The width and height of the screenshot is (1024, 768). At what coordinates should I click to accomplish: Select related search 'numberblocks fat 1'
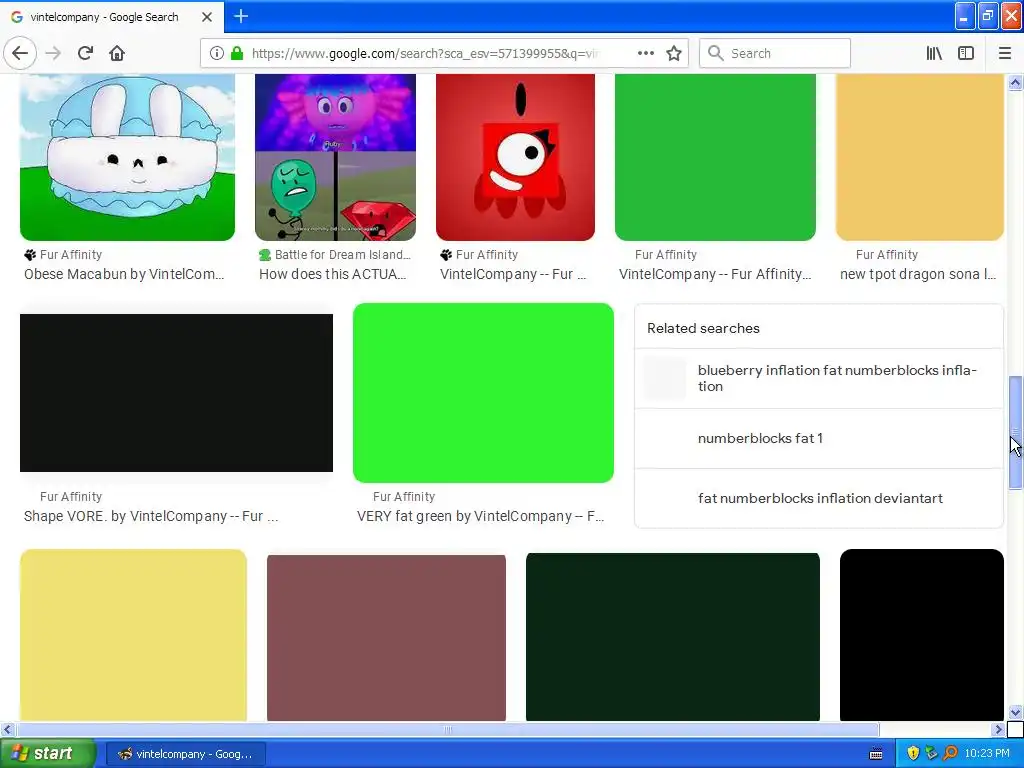tap(819, 438)
